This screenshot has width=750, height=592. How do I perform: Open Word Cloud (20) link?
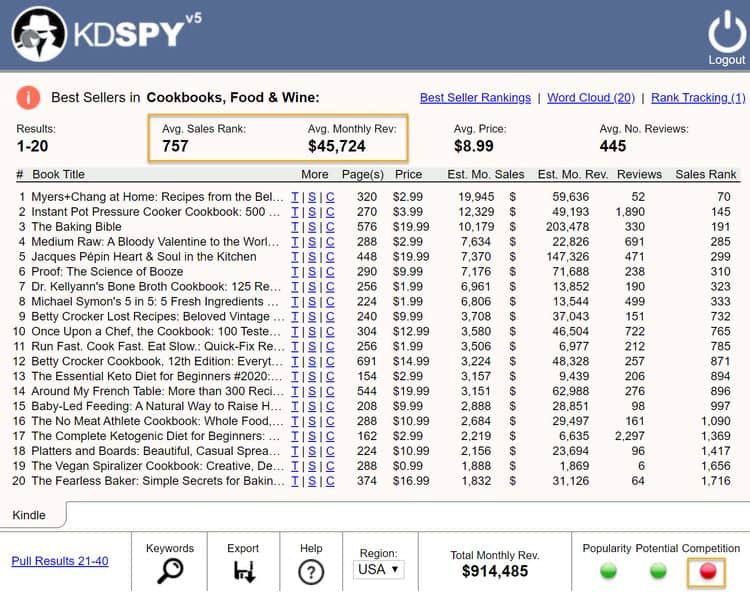pyautogui.click(x=591, y=98)
